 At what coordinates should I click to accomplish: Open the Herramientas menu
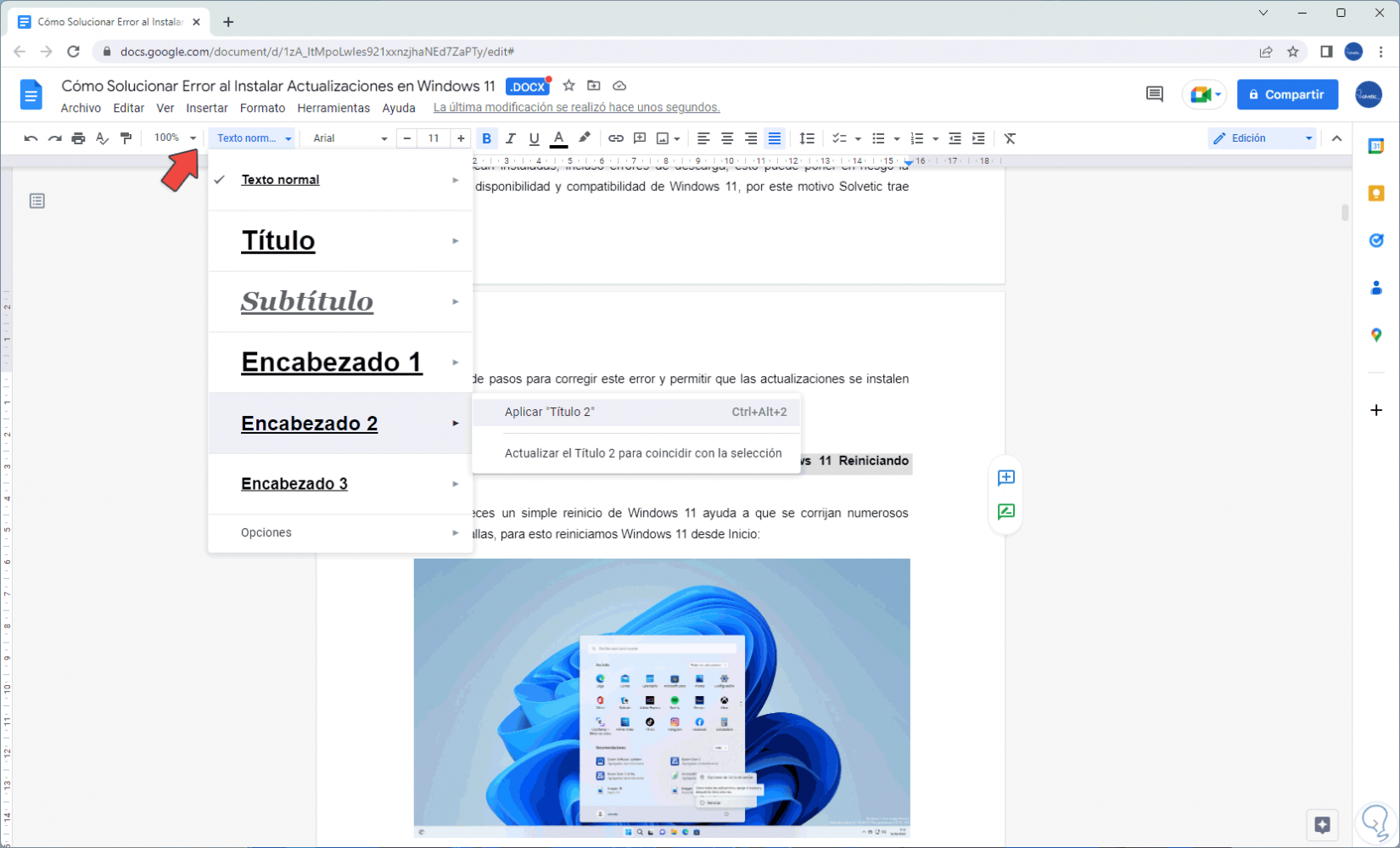pyautogui.click(x=333, y=108)
